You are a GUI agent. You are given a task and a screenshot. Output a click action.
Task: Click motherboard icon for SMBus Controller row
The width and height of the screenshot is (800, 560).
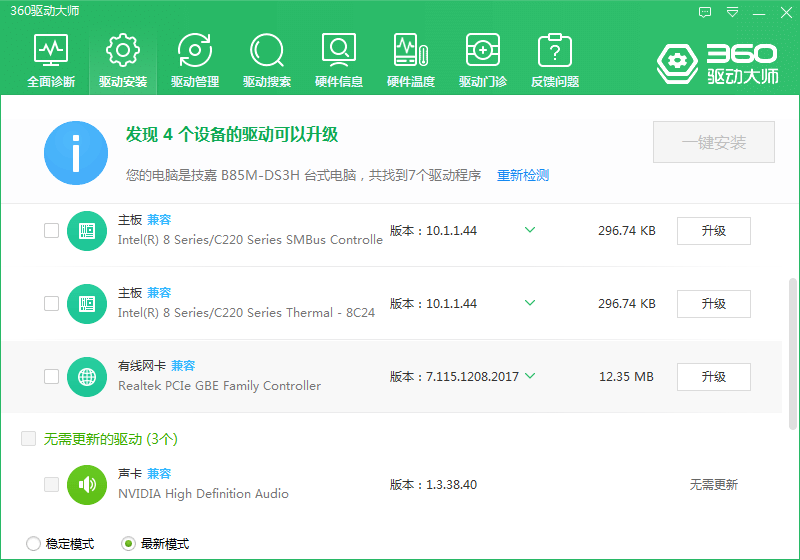coord(87,231)
